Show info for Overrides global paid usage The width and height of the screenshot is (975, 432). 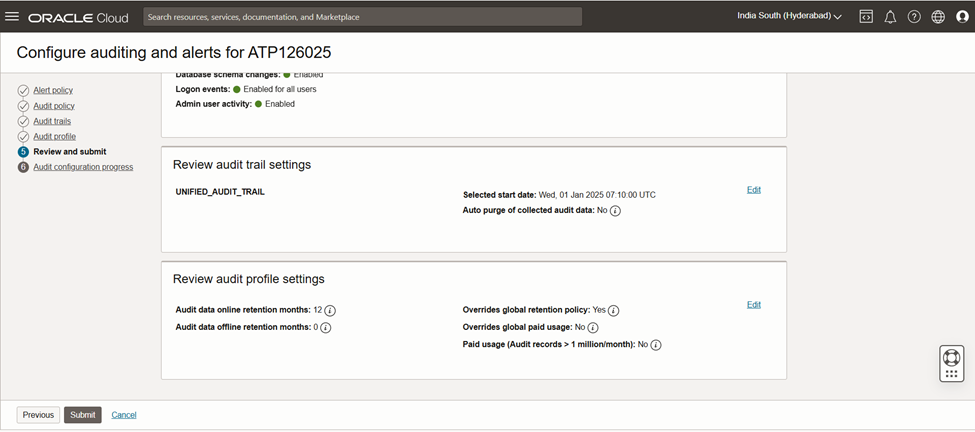[x=593, y=328]
